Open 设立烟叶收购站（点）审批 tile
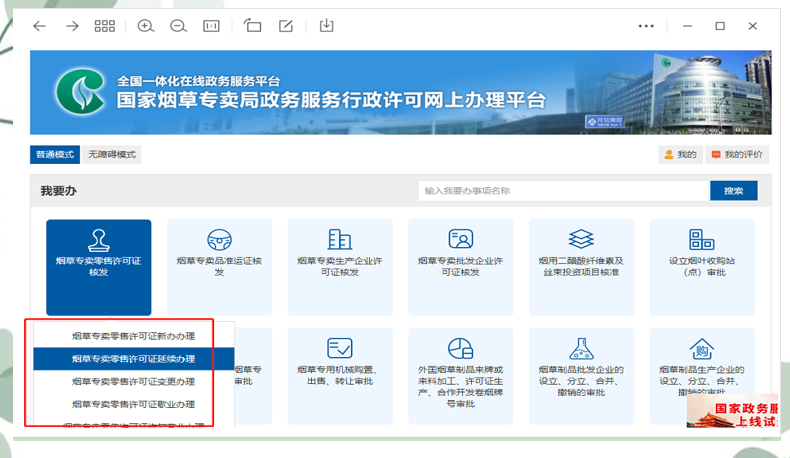This screenshot has height=458, width=790. pos(702,267)
